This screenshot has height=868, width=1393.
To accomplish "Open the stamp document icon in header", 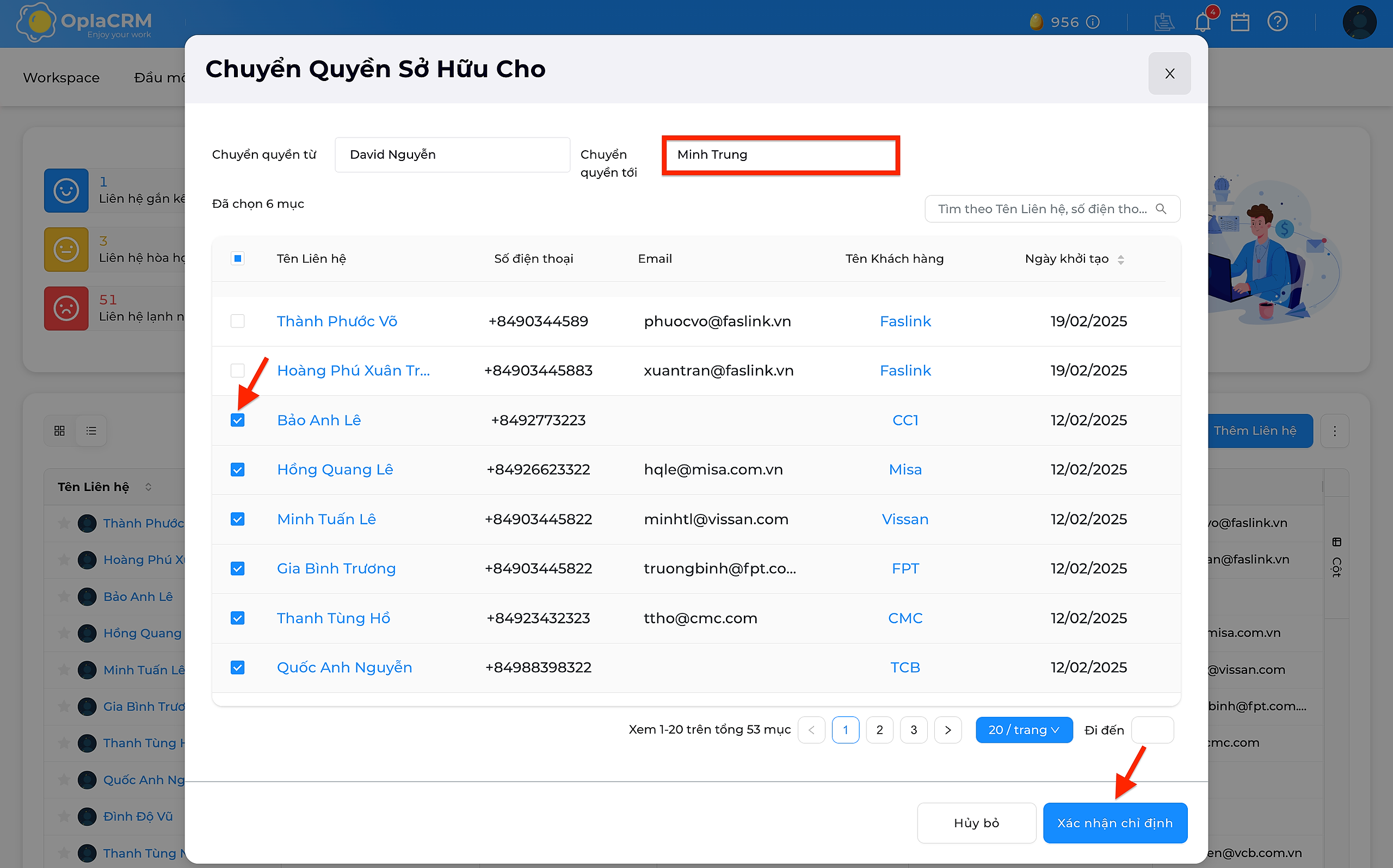I will [1164, 22].
